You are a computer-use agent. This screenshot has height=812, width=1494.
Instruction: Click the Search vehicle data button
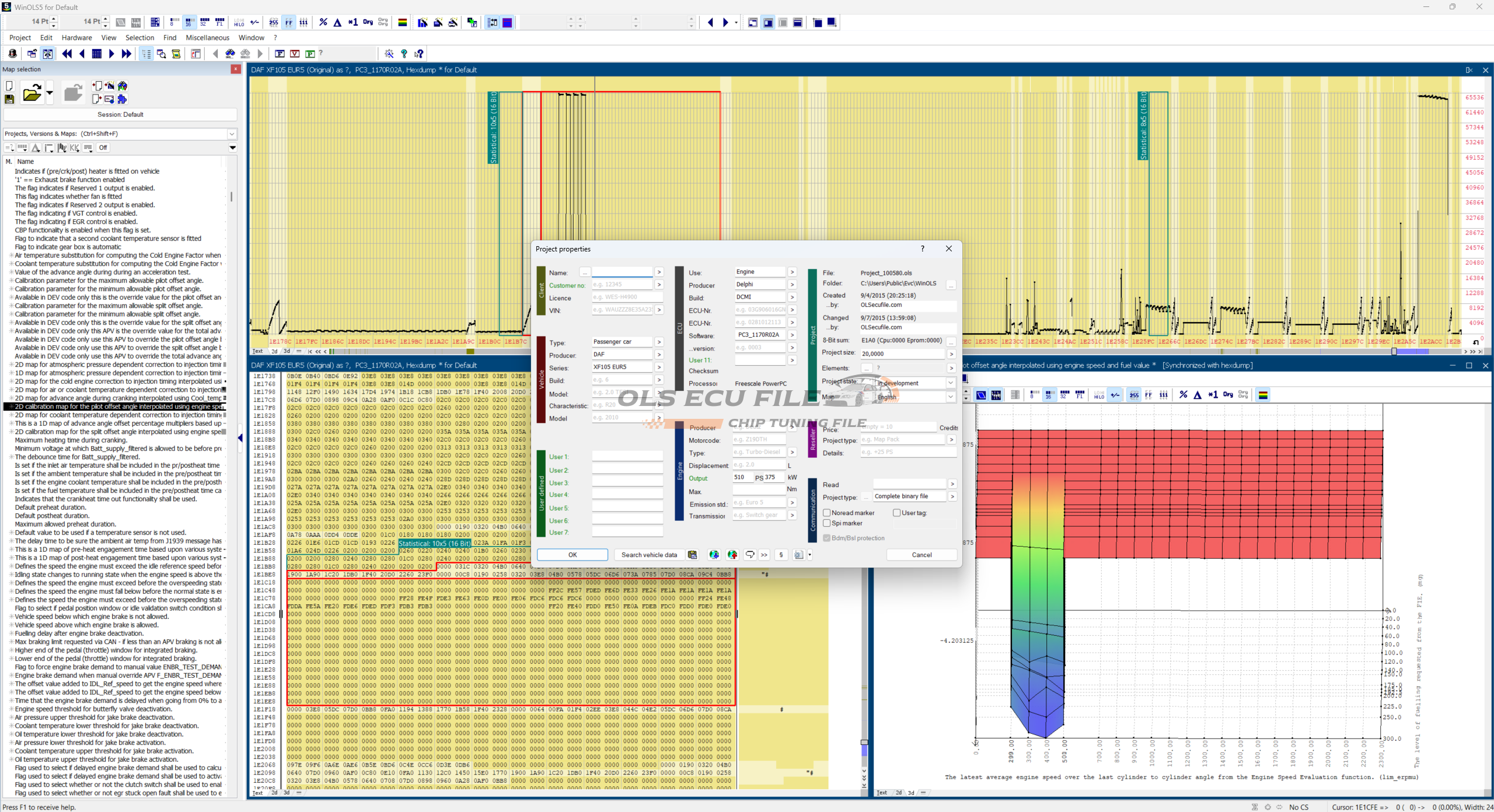649,555
